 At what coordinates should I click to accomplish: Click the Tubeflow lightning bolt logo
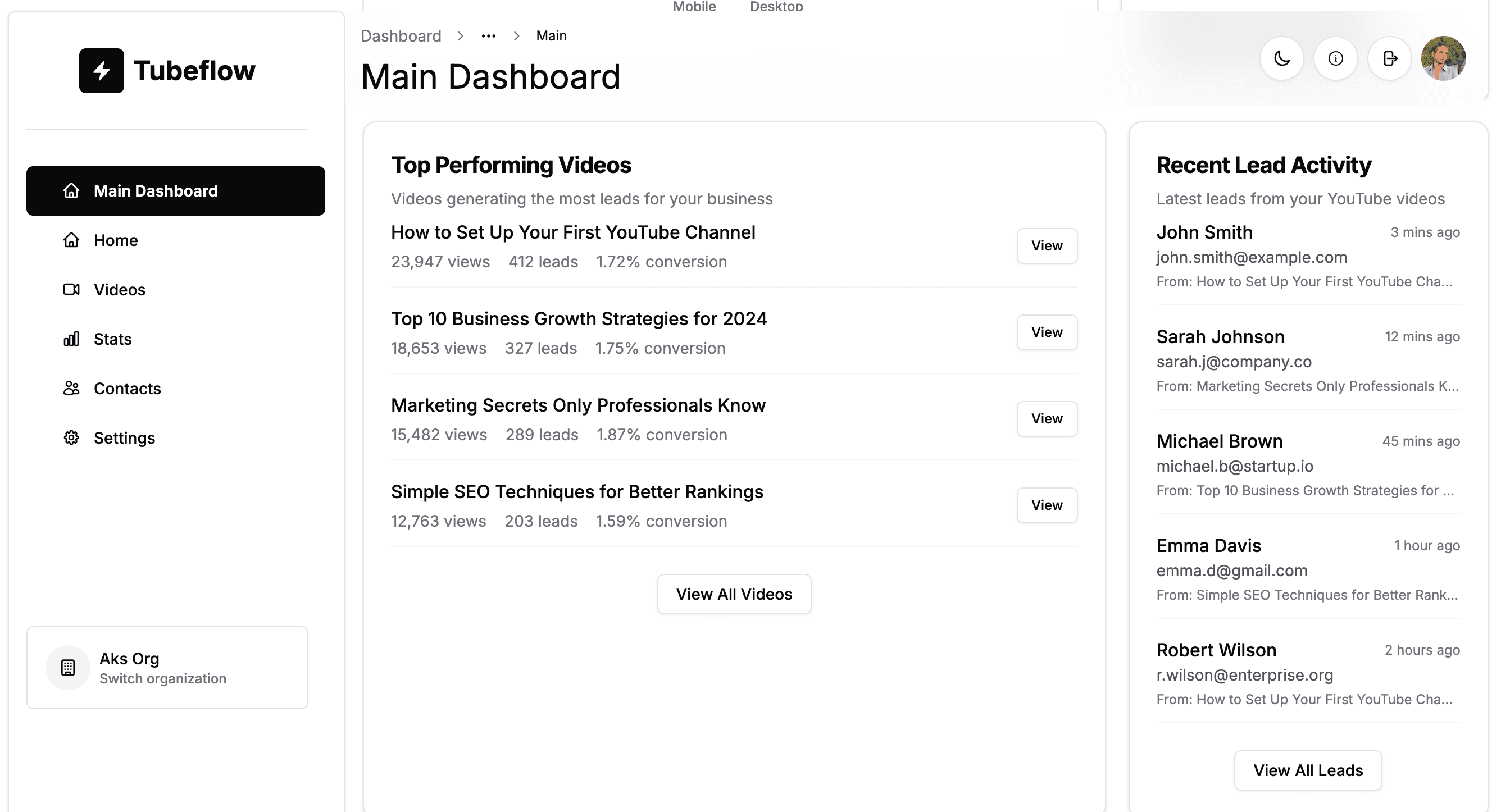click(x=101, y=71)
